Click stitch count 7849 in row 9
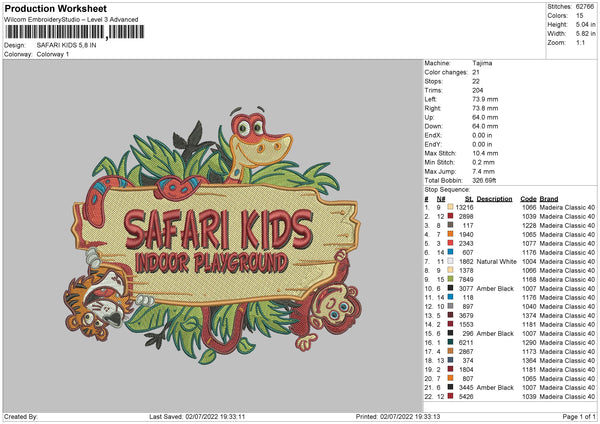Viewport: 600px width, 424px height. pyautogui.click(x=466, y=279)
